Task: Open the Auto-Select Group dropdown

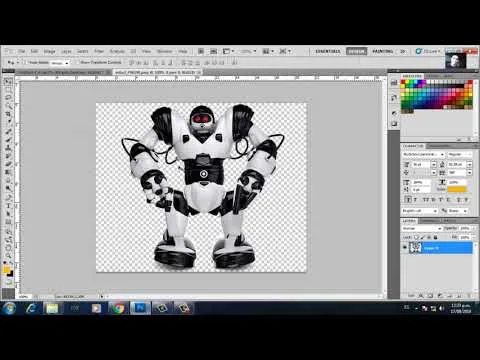Action: [x=60, y=63]
